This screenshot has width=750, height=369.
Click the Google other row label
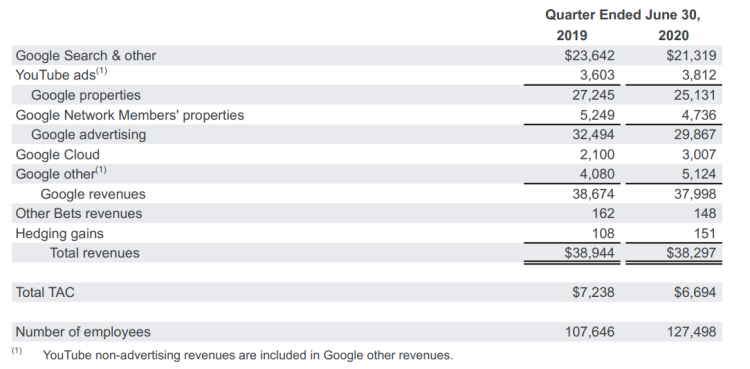61,174
